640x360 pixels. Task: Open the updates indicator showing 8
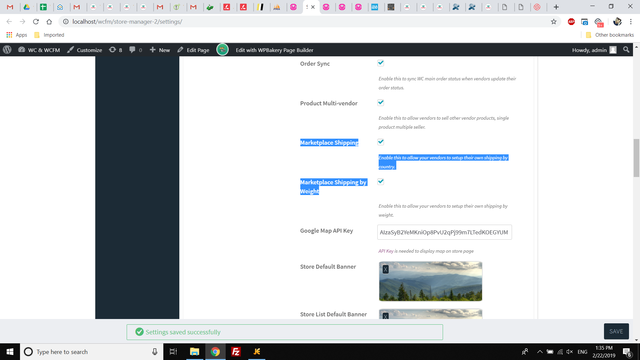point(116,50)
